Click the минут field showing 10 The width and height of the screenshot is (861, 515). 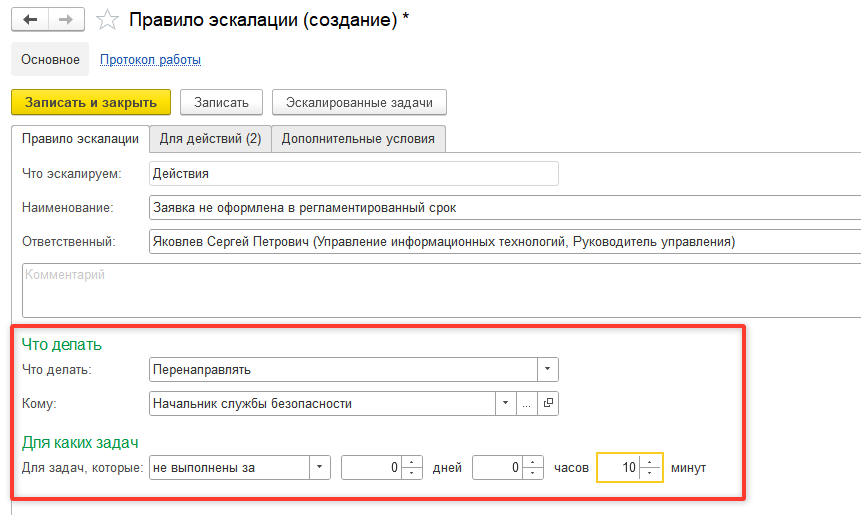(x=618, y=468)
